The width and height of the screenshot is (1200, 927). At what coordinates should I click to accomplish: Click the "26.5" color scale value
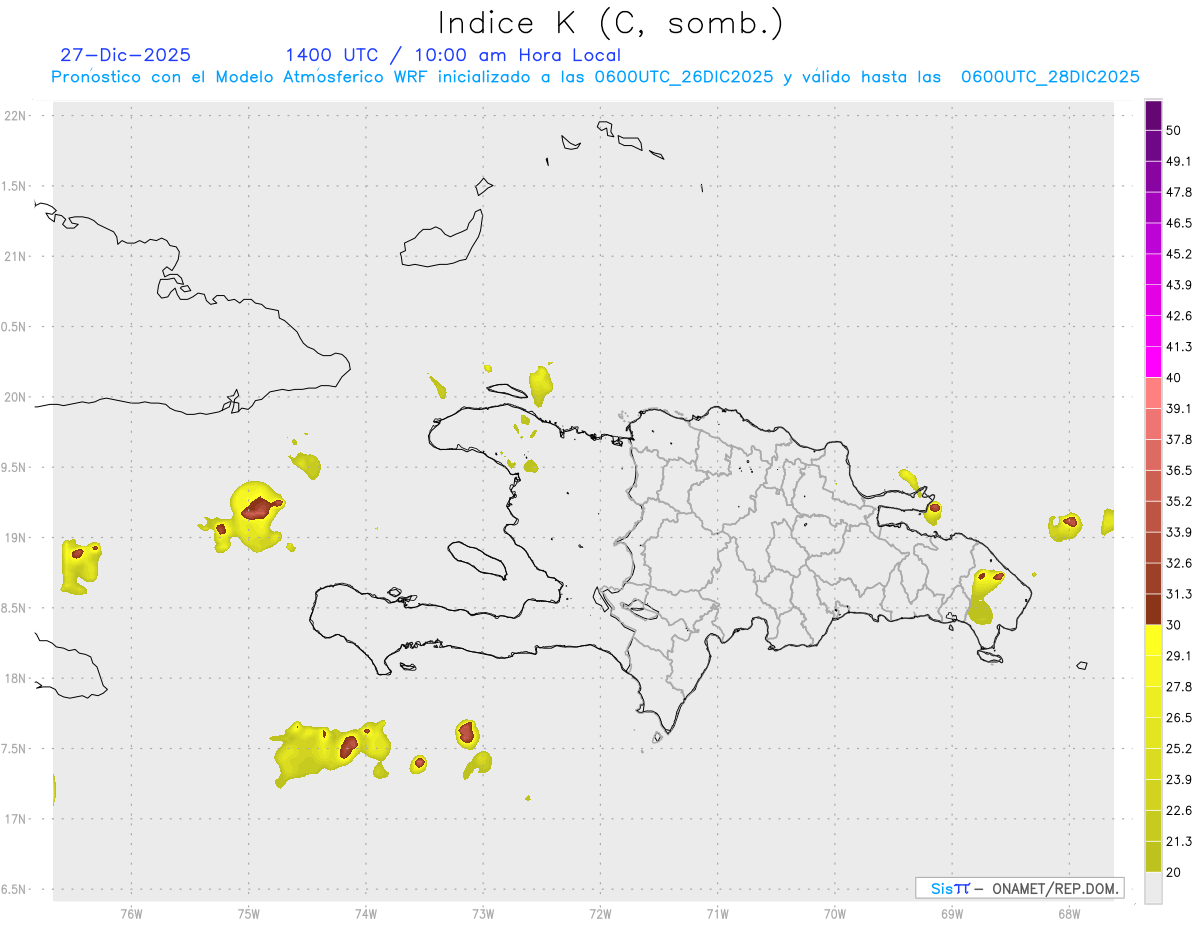click(x=1179, y=718)
